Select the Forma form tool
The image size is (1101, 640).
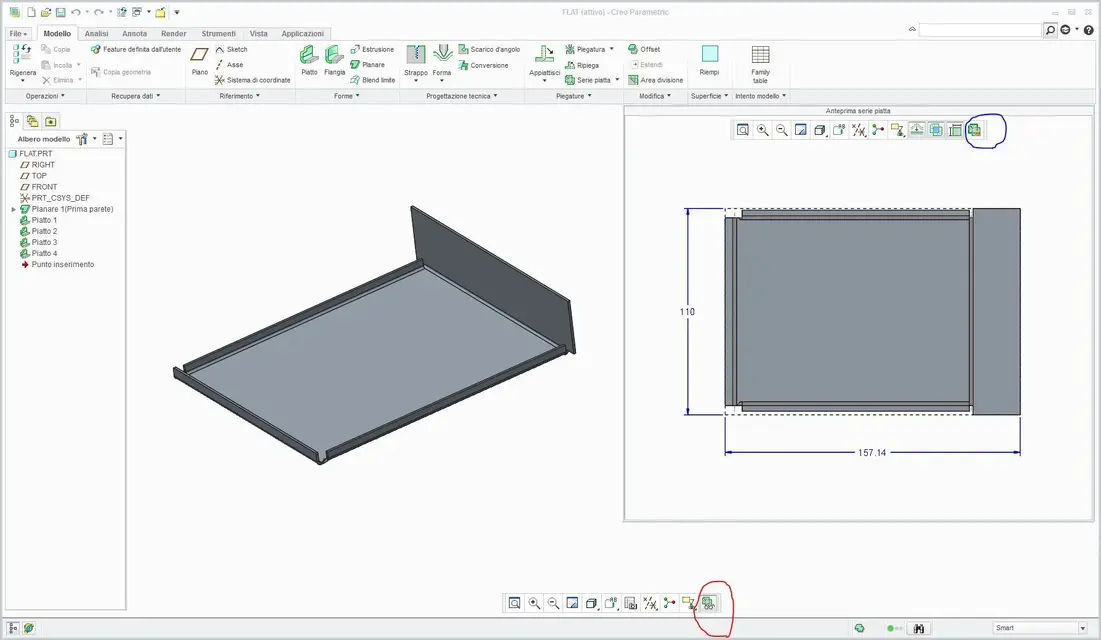(442, 55)
